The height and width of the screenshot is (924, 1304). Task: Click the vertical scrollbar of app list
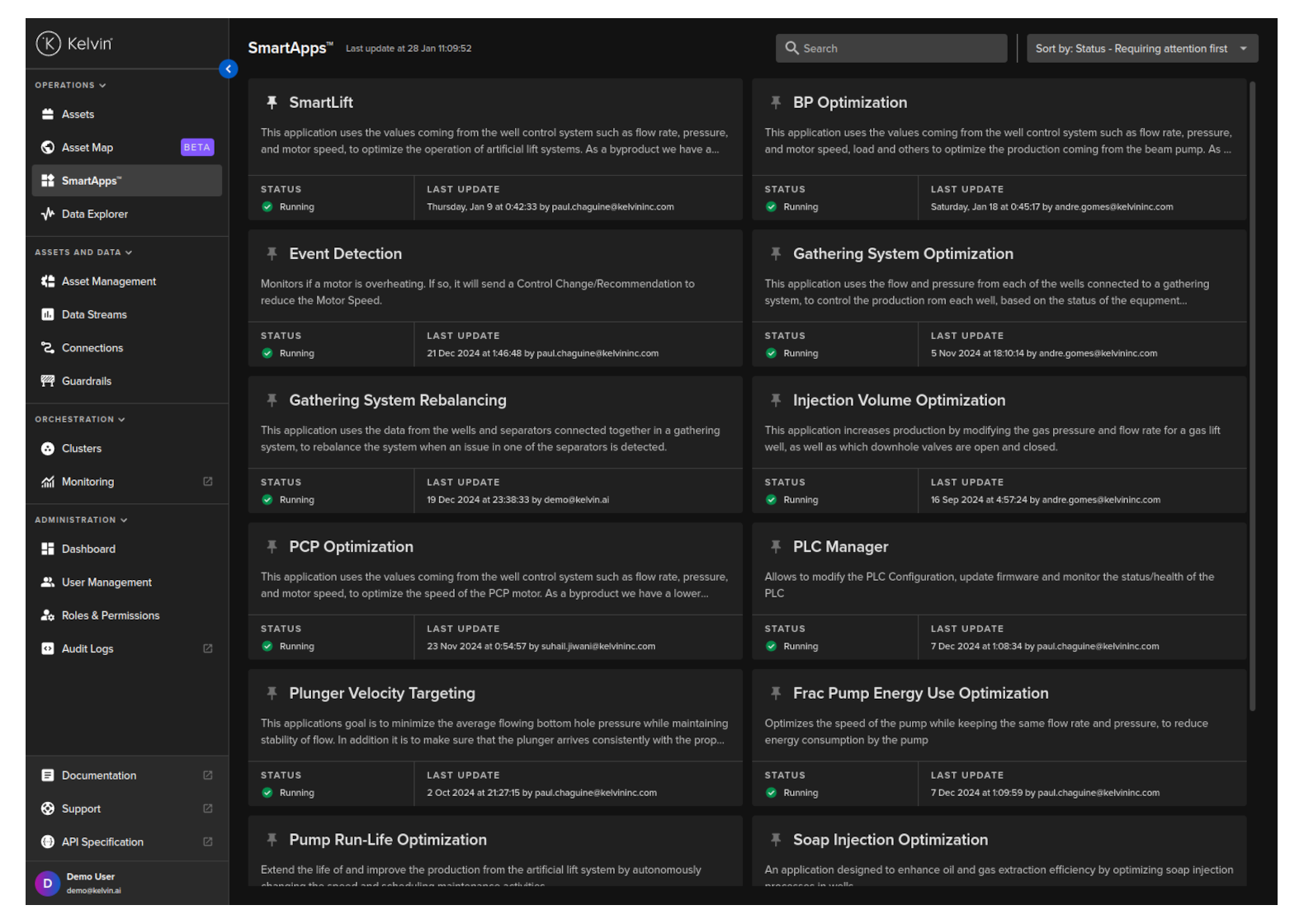point(1252,396)
